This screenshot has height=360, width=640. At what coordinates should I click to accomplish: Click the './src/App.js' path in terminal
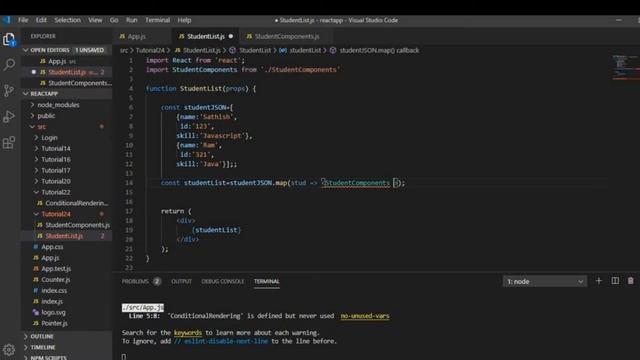point(143,307)
